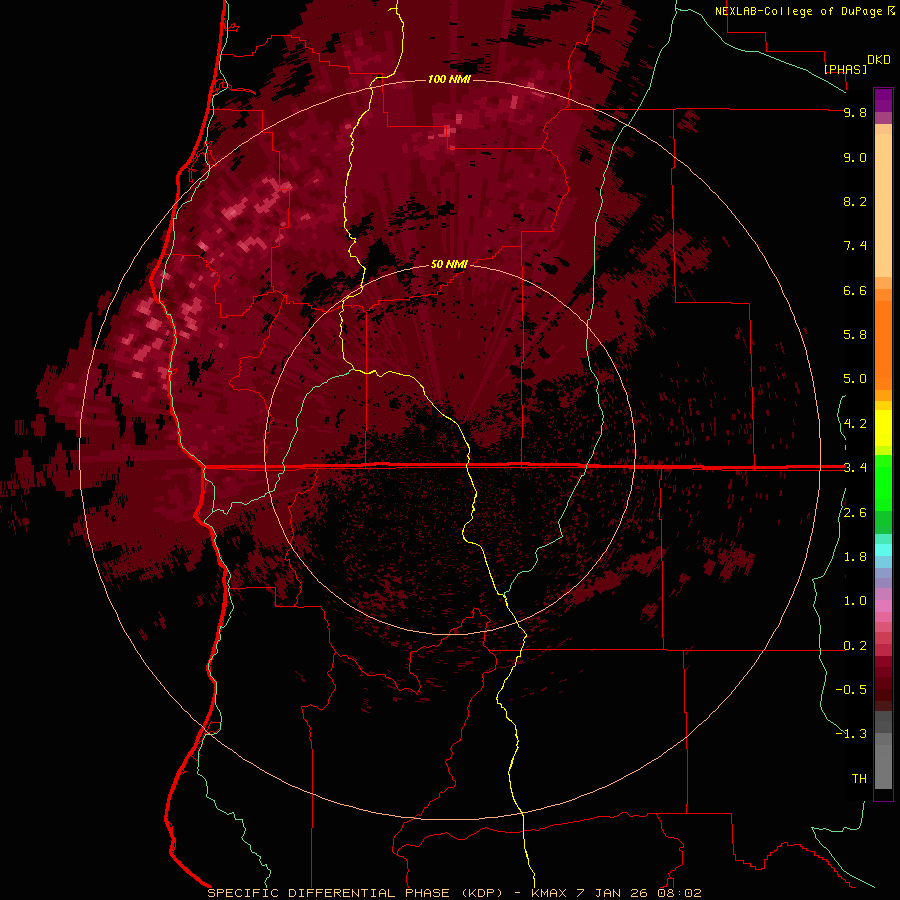The height and width of the screenshot is (900, 900).
Task: Click the 9.0 value on the scale
Action: coord(855,157)
